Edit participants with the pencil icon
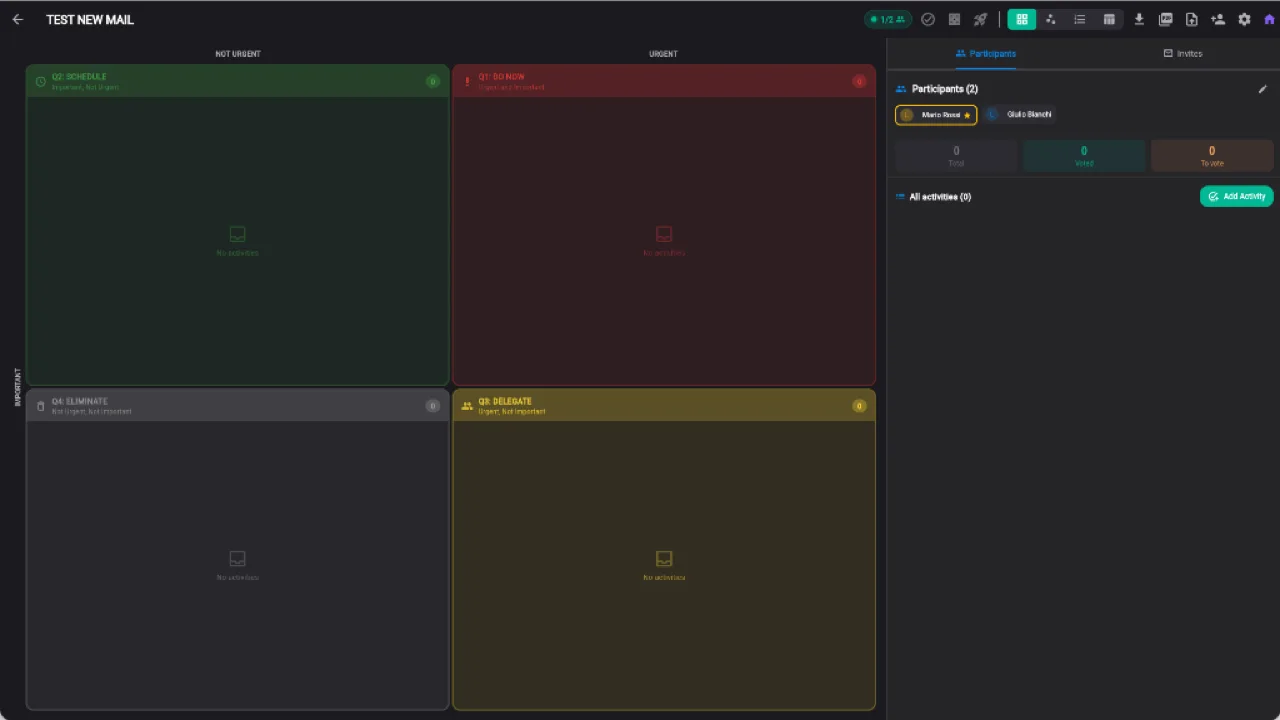The width and height of the screenshot is (1280, 720). [x=1262, y=89]
